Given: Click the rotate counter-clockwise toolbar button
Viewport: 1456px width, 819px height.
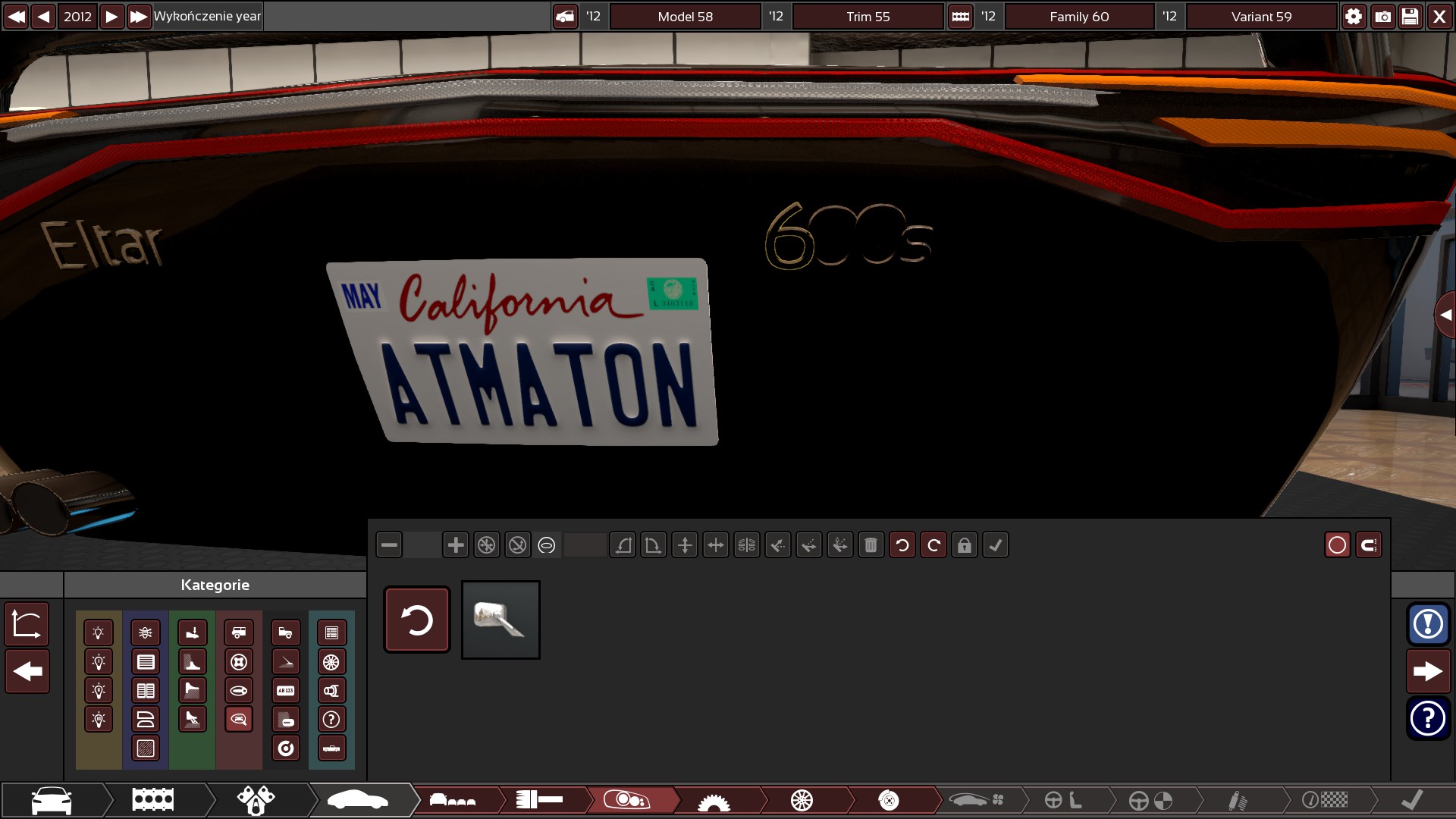Looking at the screenshot, I should 902,544.
